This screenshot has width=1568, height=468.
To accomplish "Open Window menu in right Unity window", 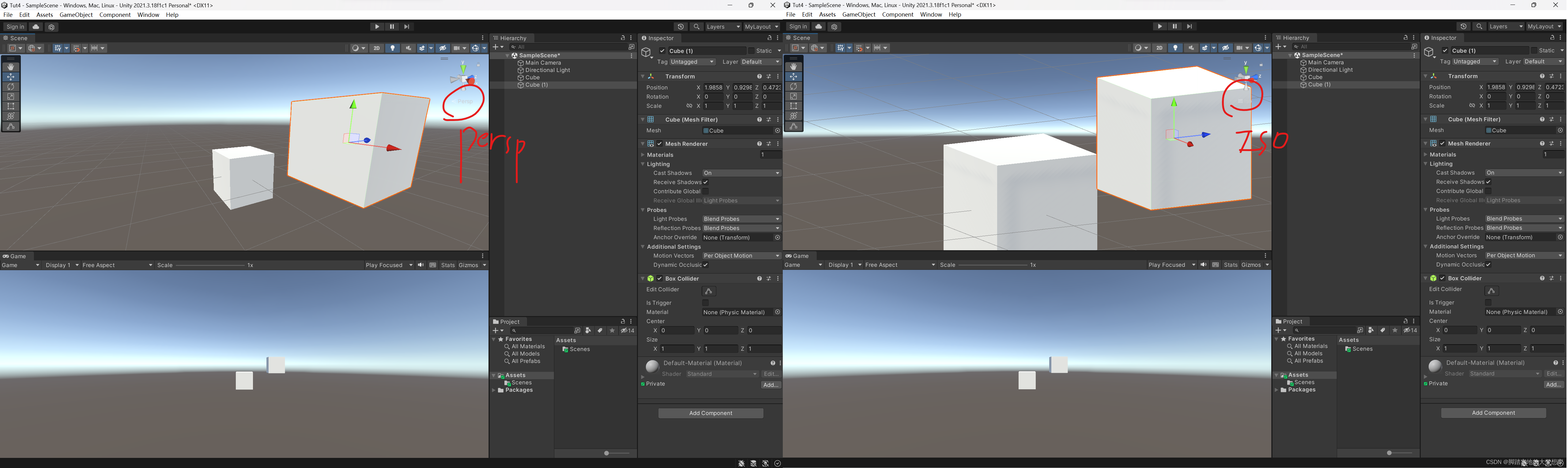I will click(931, 15).
